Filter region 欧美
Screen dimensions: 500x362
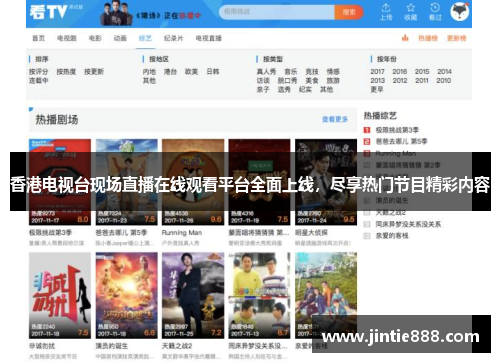192,72
